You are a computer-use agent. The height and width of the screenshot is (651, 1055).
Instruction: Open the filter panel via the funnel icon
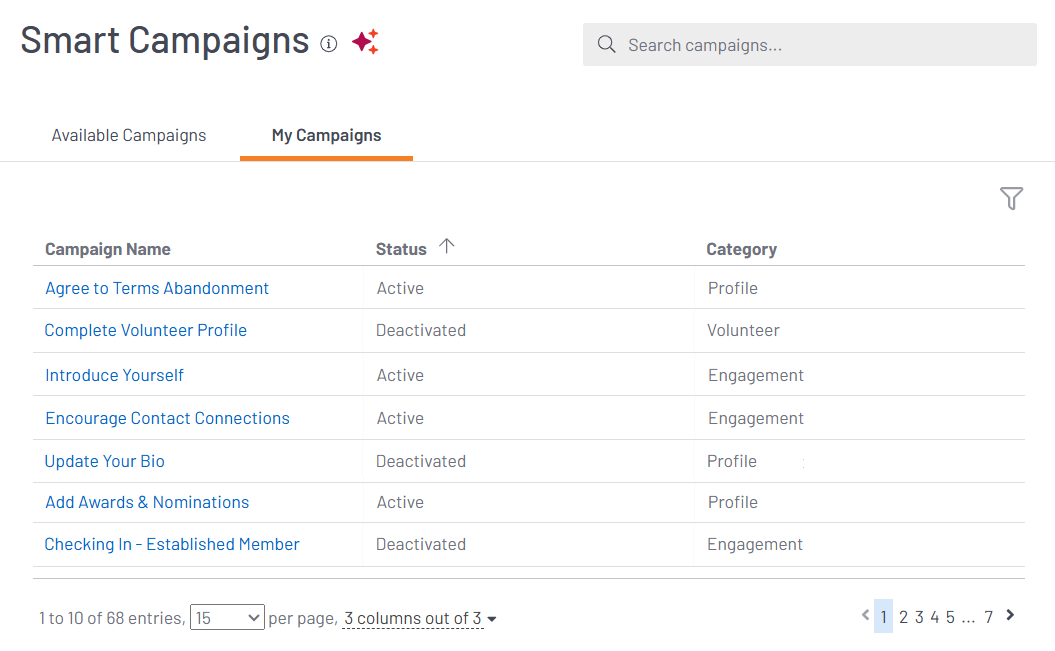pyautogui.click(x=1011, y=199)
